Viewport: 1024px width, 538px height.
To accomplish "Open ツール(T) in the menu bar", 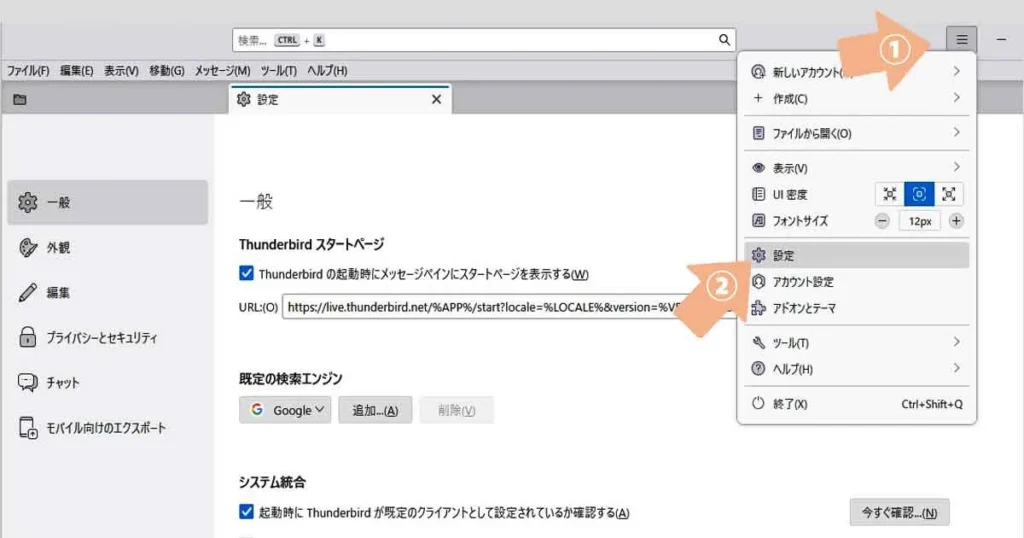I will coord(279,71).
